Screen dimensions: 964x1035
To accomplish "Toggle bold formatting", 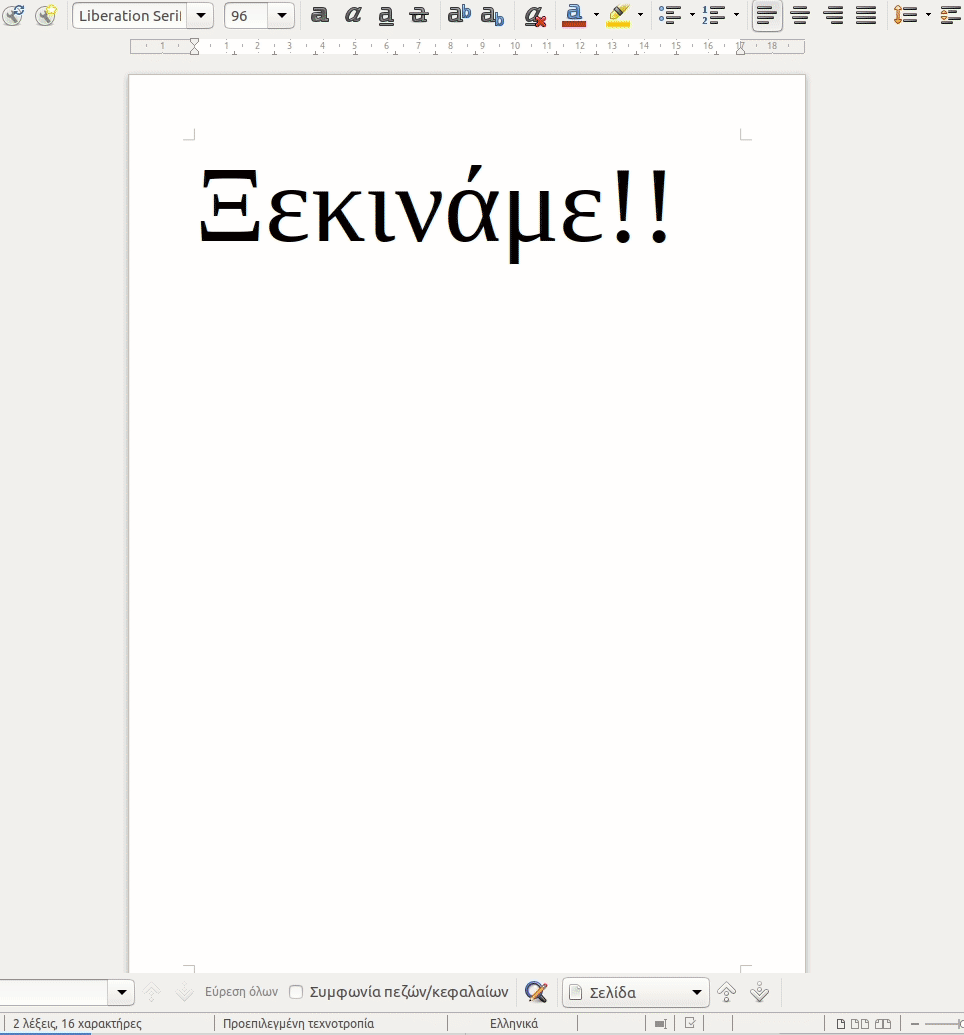I will [320, 15].
